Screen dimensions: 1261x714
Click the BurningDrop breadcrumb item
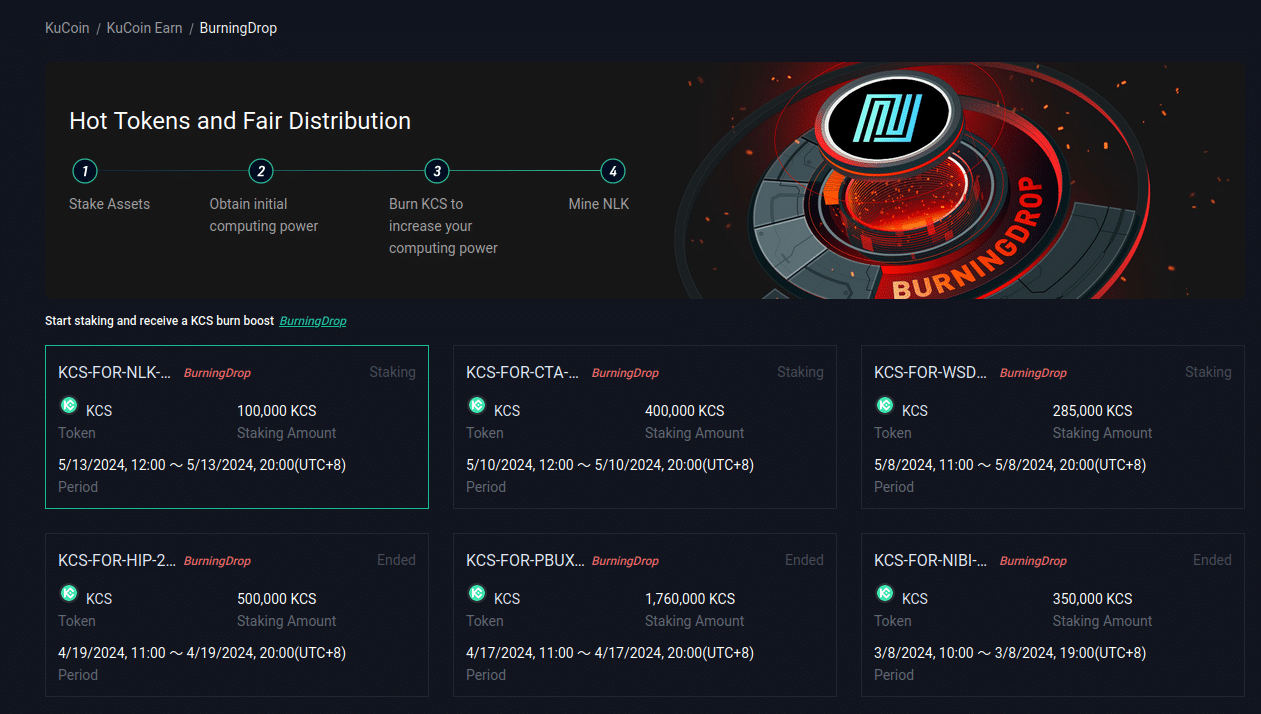coord(238,28)
